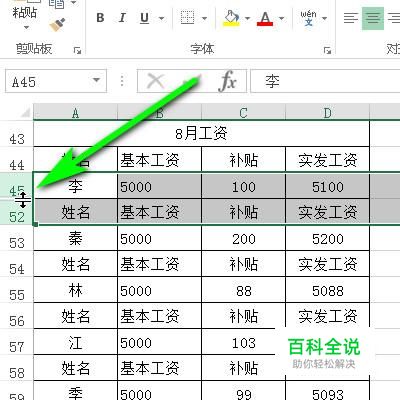Select column C header

243,113
